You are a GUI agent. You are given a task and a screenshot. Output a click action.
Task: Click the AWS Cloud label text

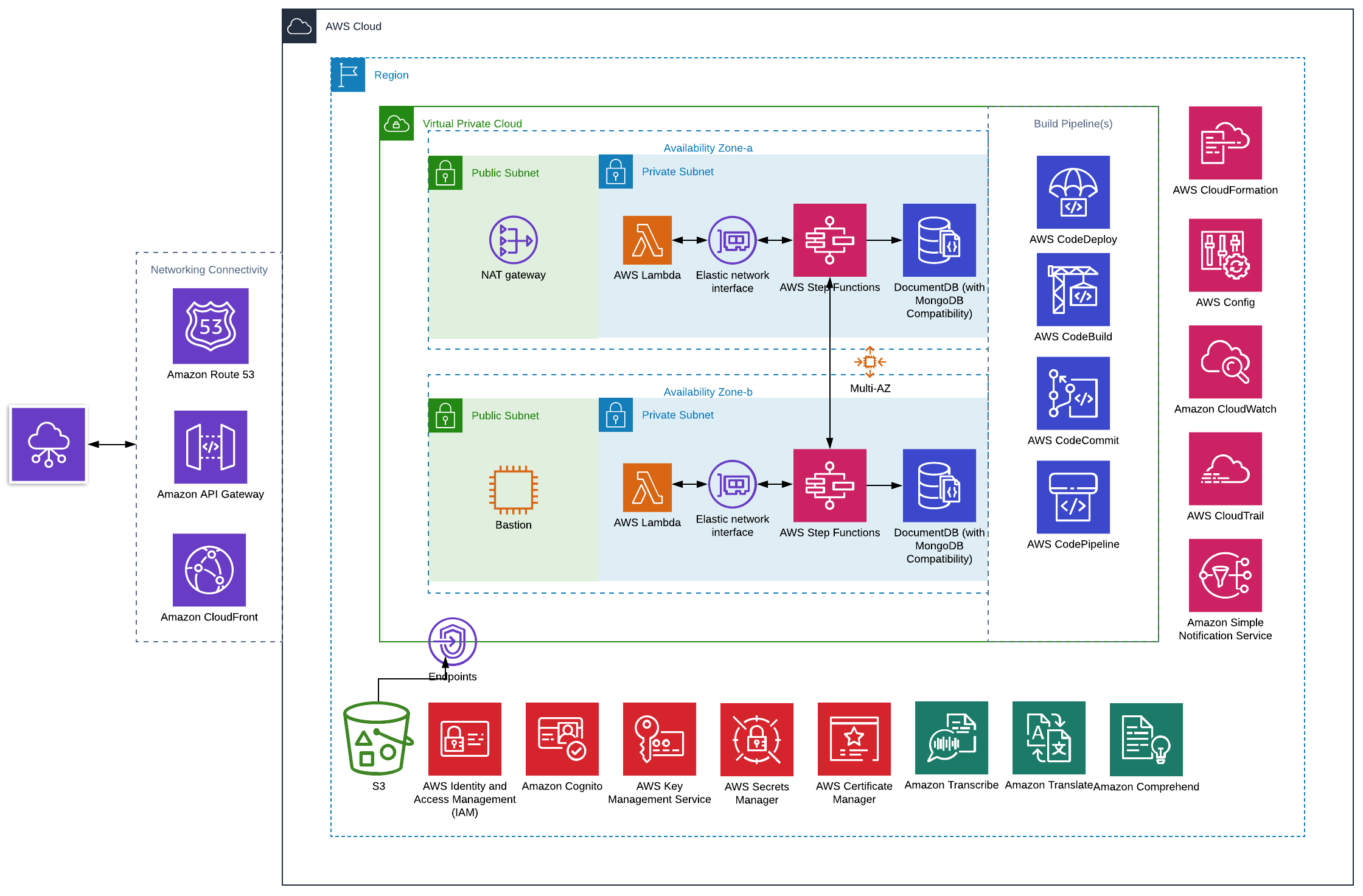click(x=354, y=26)
